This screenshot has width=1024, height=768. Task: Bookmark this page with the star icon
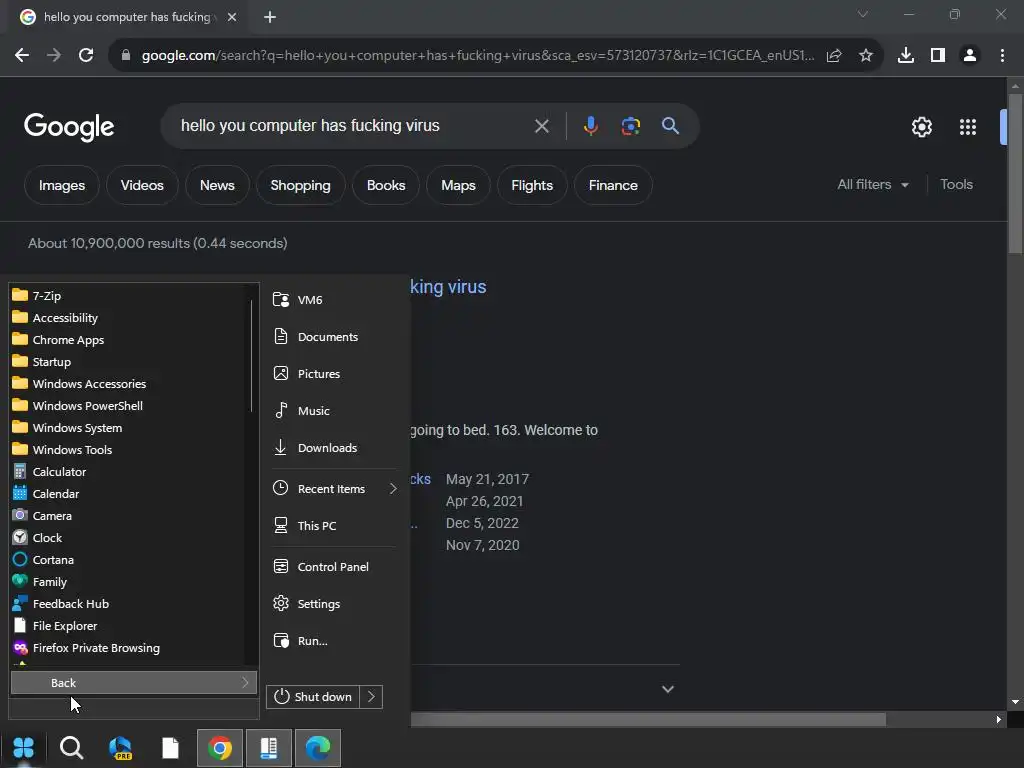coord(866,56)
